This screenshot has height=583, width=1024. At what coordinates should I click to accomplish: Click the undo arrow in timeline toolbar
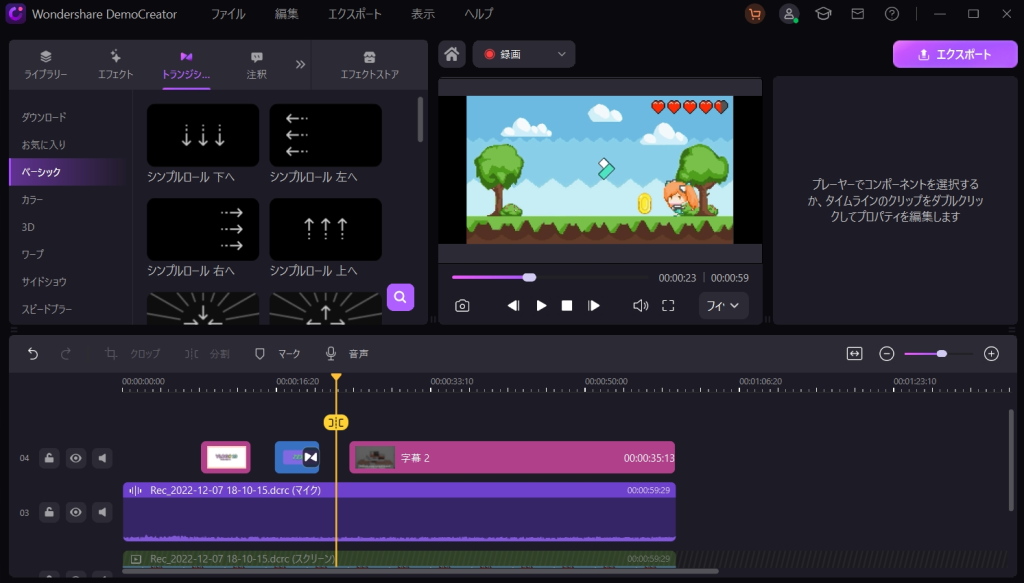(x=33, y=354)
